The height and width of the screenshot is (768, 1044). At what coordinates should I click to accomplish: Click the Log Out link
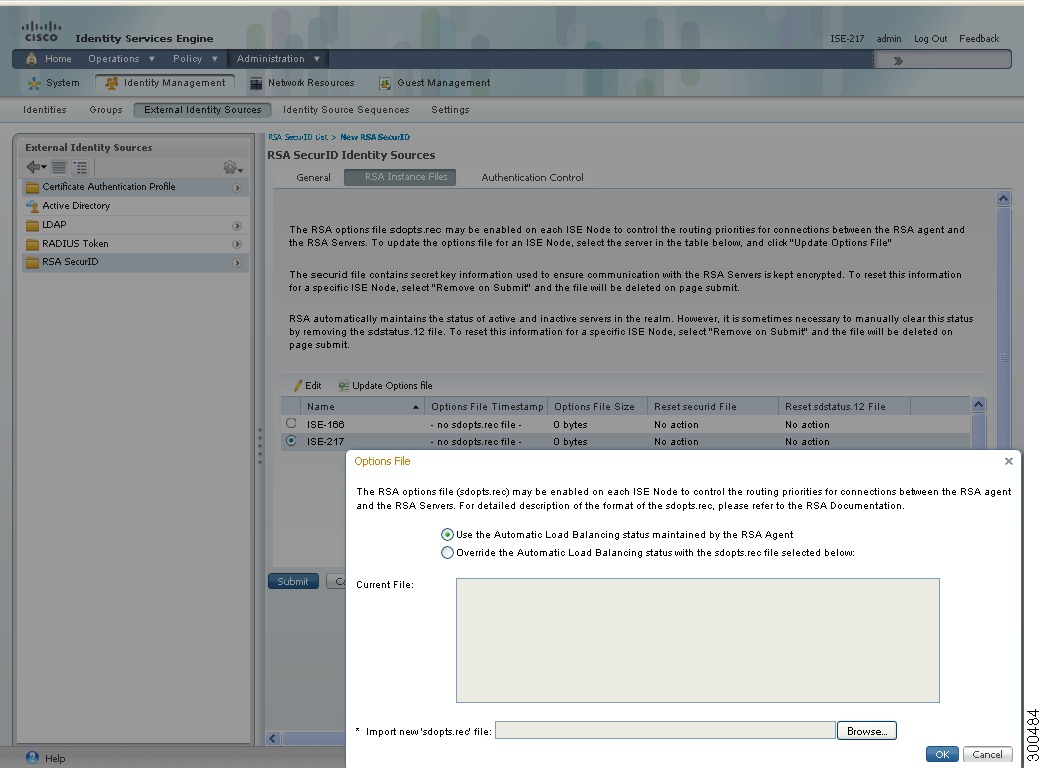pos(930,39)
